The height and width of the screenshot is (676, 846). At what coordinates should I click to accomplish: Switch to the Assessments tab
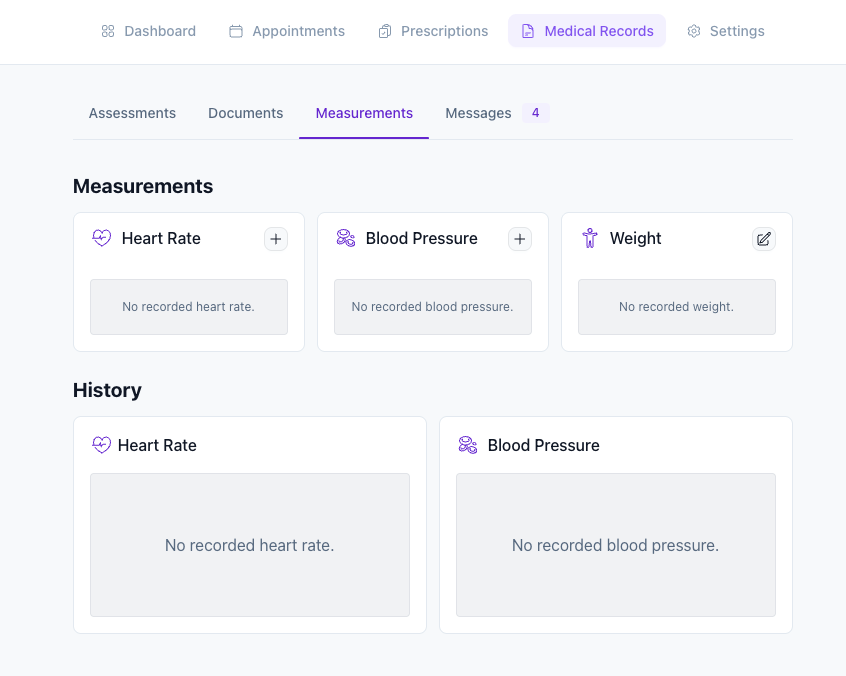click(132, 113)
